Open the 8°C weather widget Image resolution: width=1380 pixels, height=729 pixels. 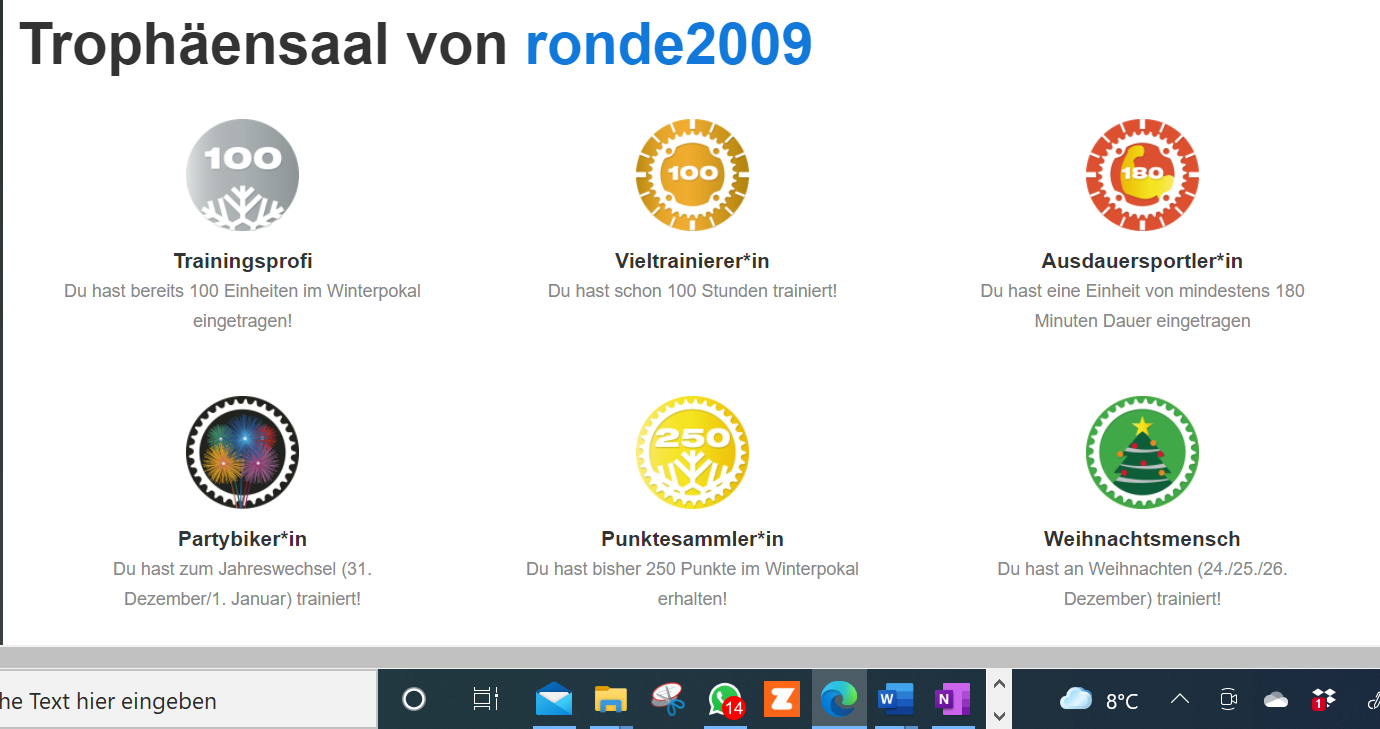(x=1099, y=700)
